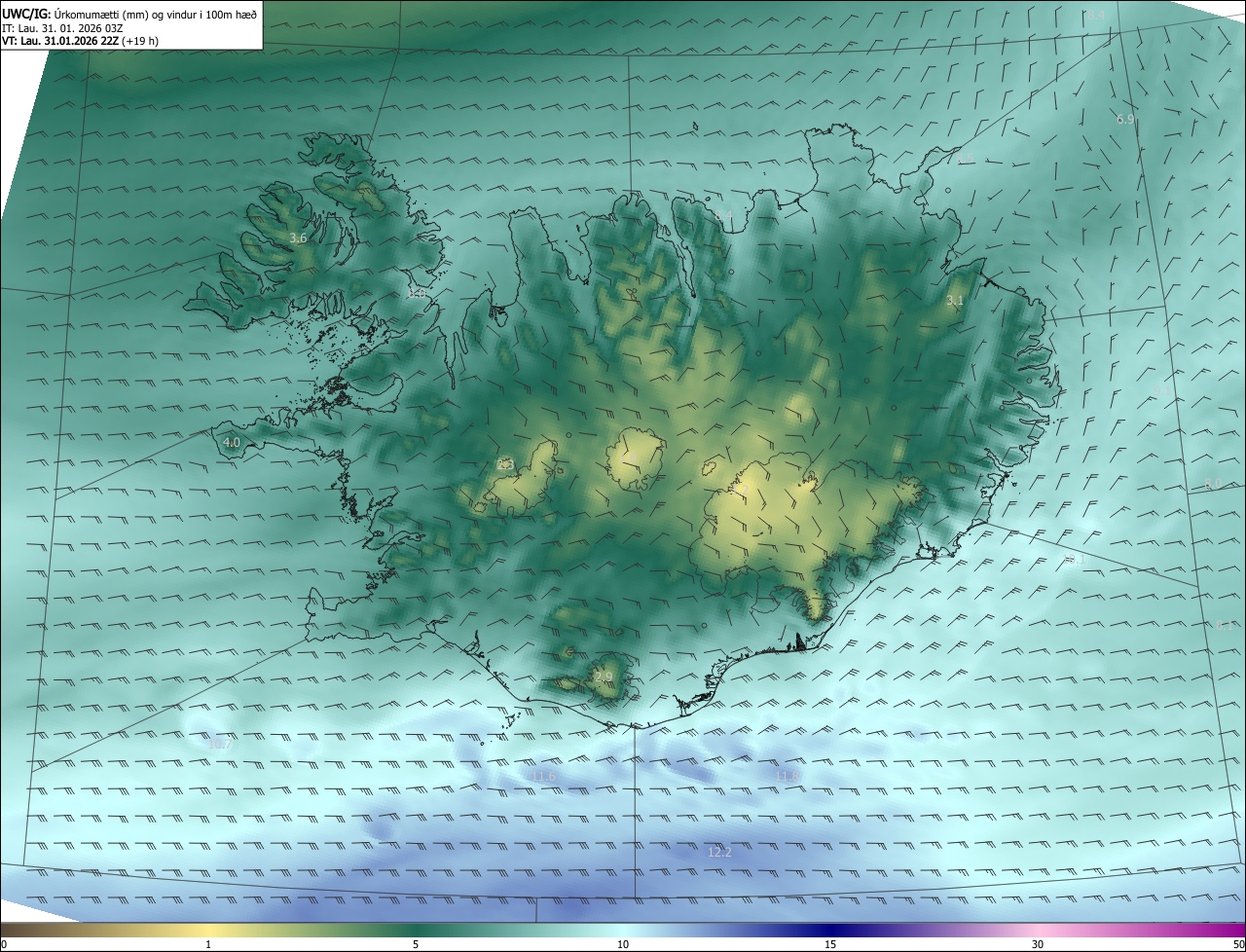Click the 4.0 value on Snæfellsnes peninsula
This screenshot has height=952, width=1246.
point(232,442)
